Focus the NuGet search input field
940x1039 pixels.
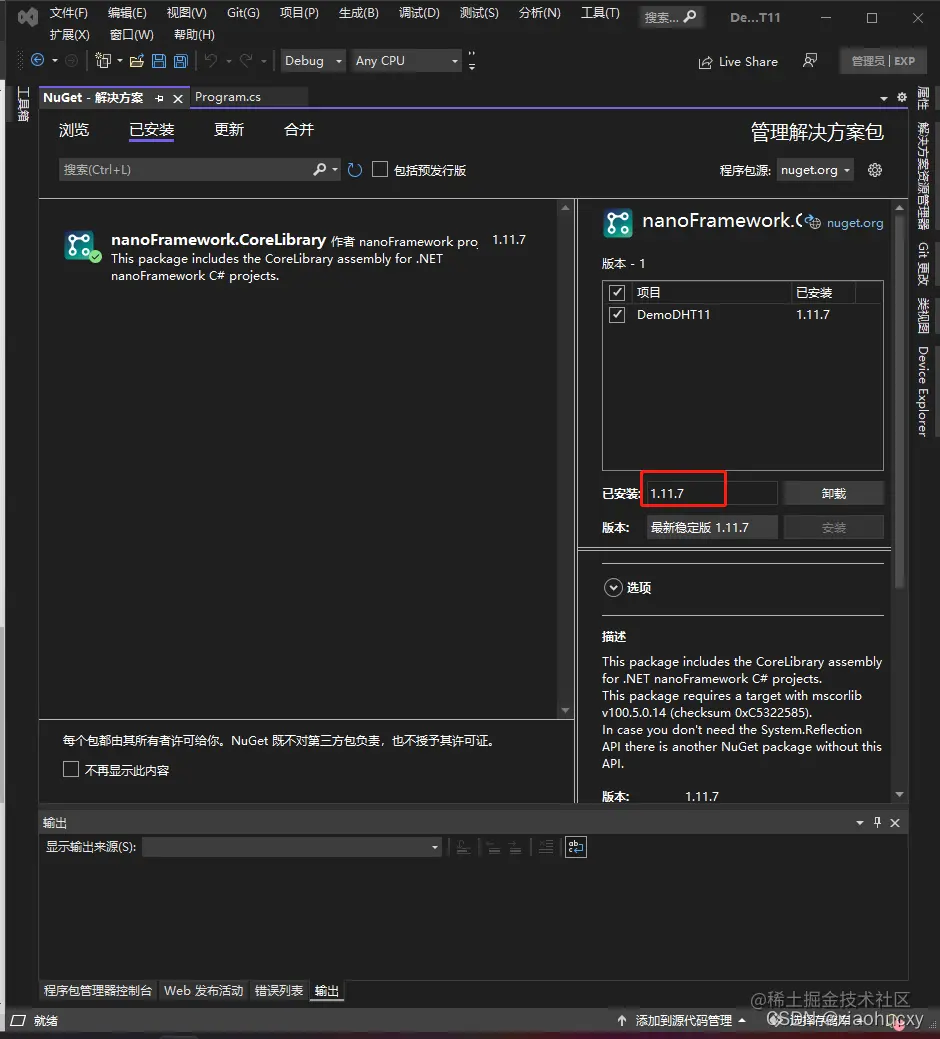pyautogui.click(x=185, y=170)
